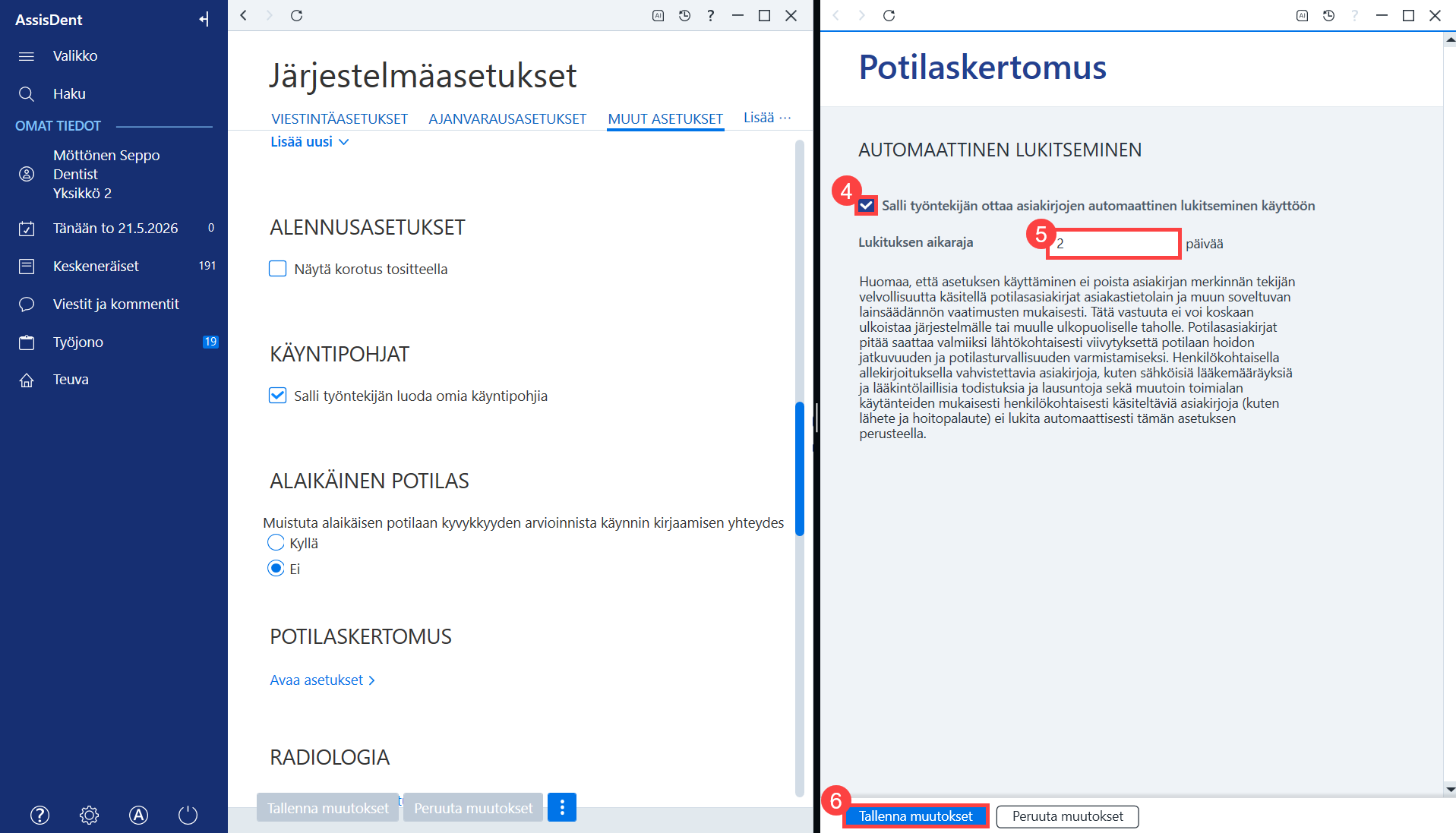1456x833 pixels.
Task: Click the circled A icon in sidebar
Action: 138,815
